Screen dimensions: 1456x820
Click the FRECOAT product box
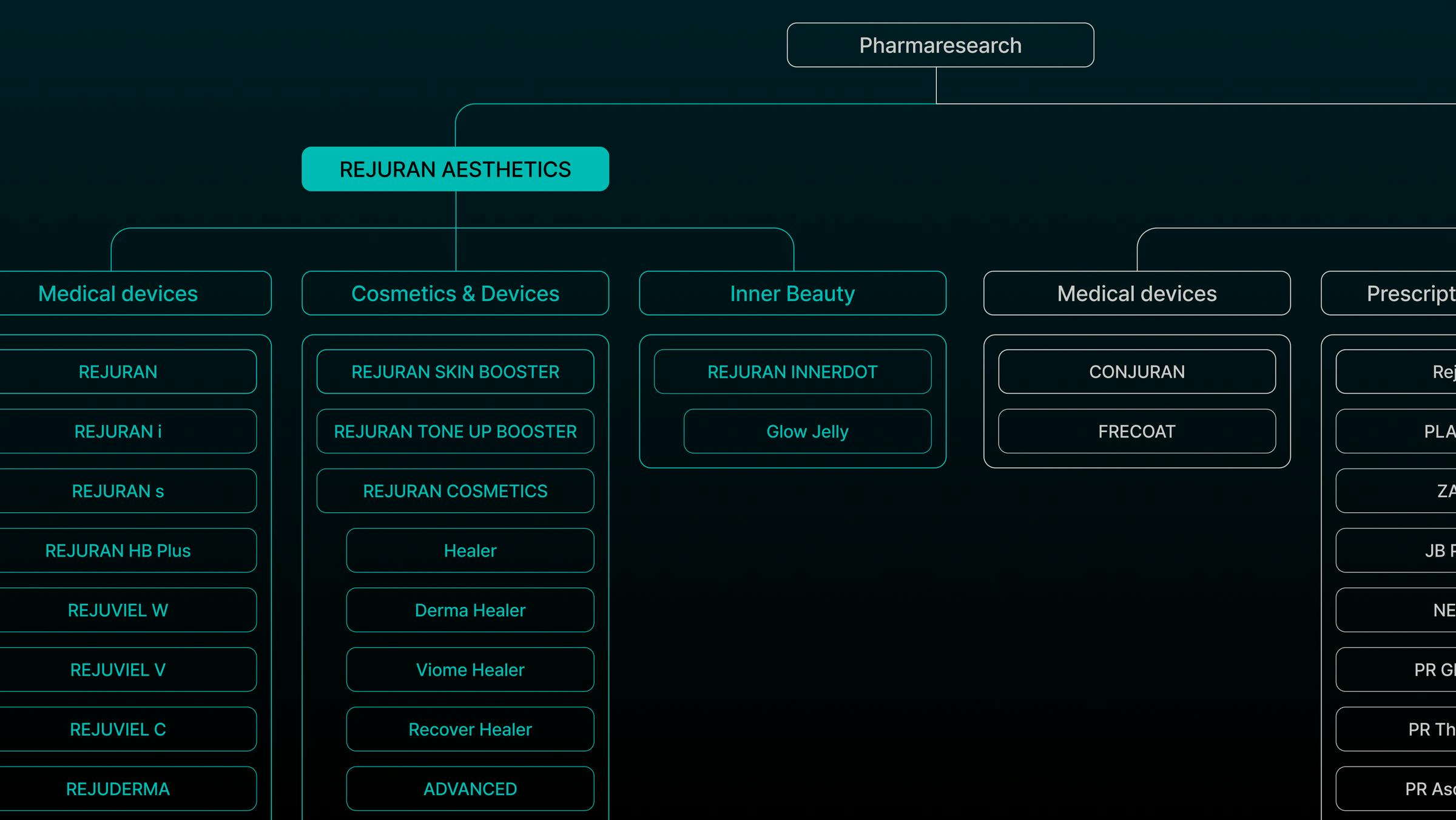(x=1137, y=431)
